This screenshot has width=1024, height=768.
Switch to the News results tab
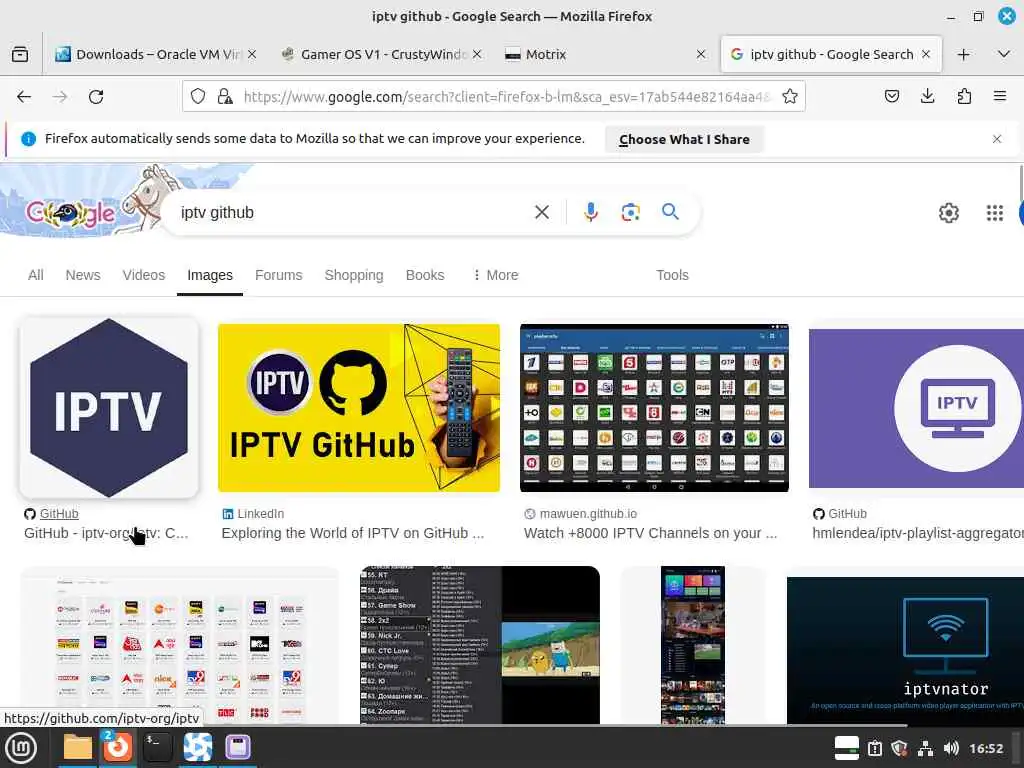(83, 275)
